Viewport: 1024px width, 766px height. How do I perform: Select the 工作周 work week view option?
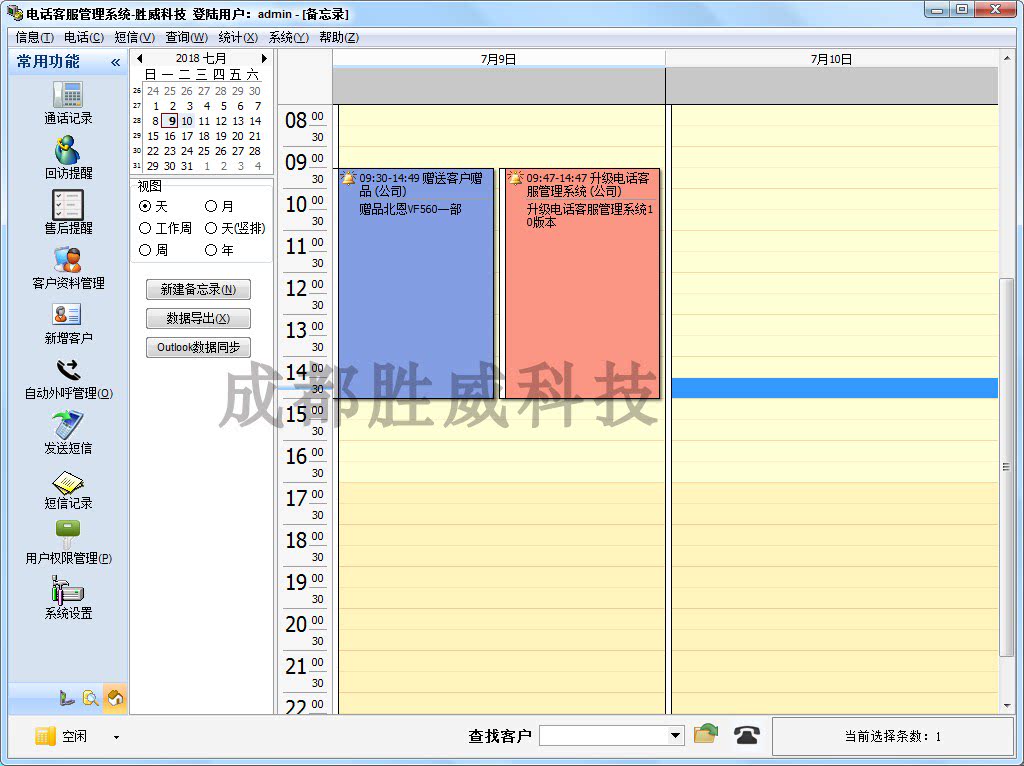[x=146, y=228]
